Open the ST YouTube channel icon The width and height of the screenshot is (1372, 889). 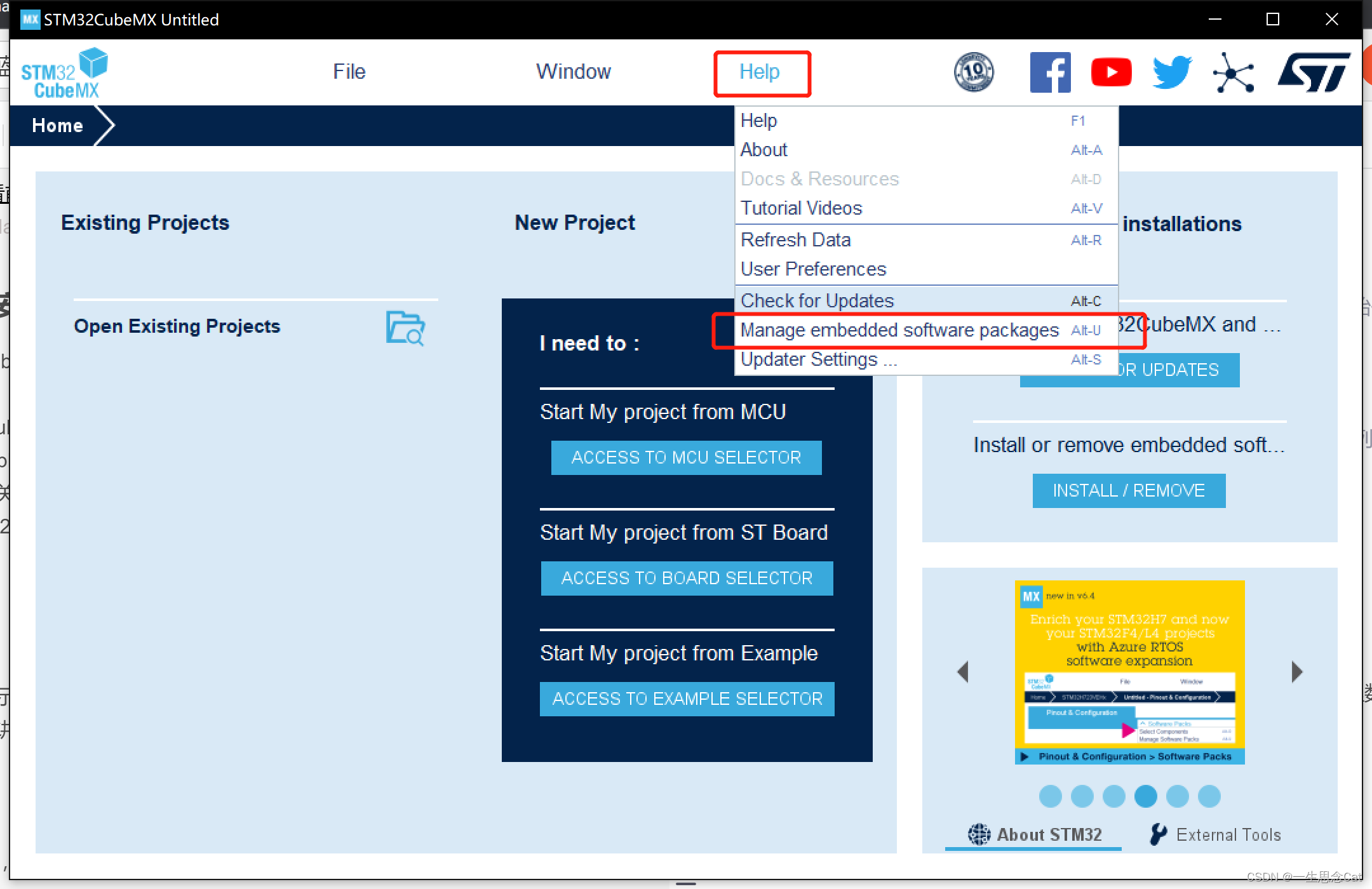click(x=1112, y=72)
